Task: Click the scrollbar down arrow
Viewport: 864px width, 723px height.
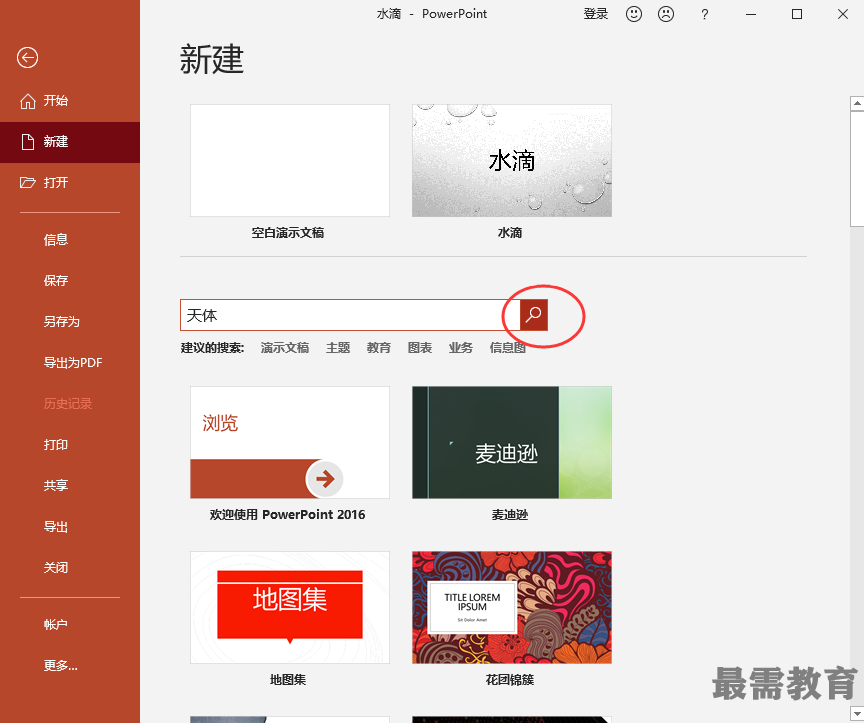Action: (x=857, y=715)
